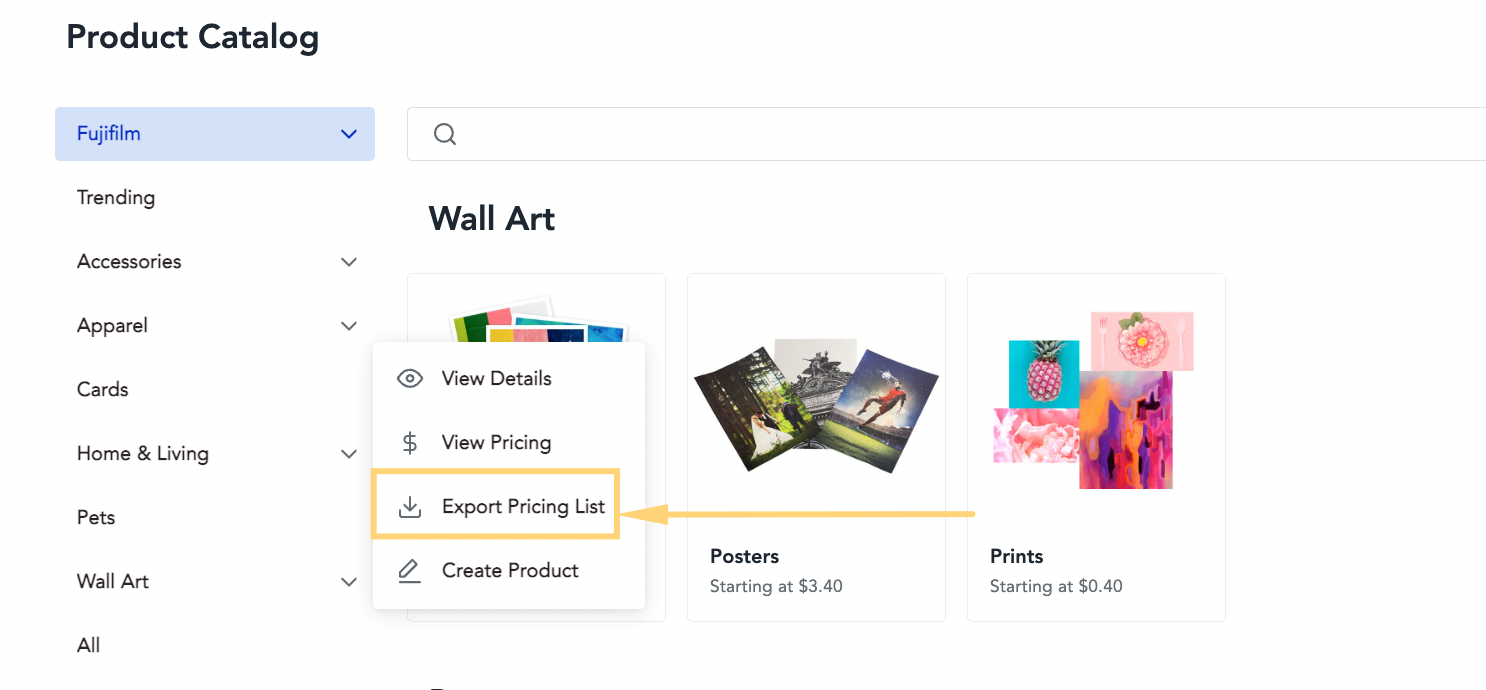Open the Trending category
This screenshot has width=1486, height=690.
click(116, 198)
